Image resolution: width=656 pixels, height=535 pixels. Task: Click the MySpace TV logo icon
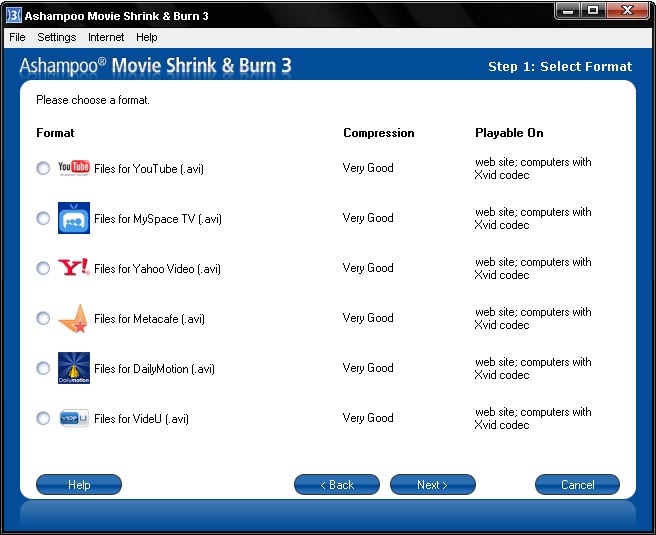tap(74, 218)
